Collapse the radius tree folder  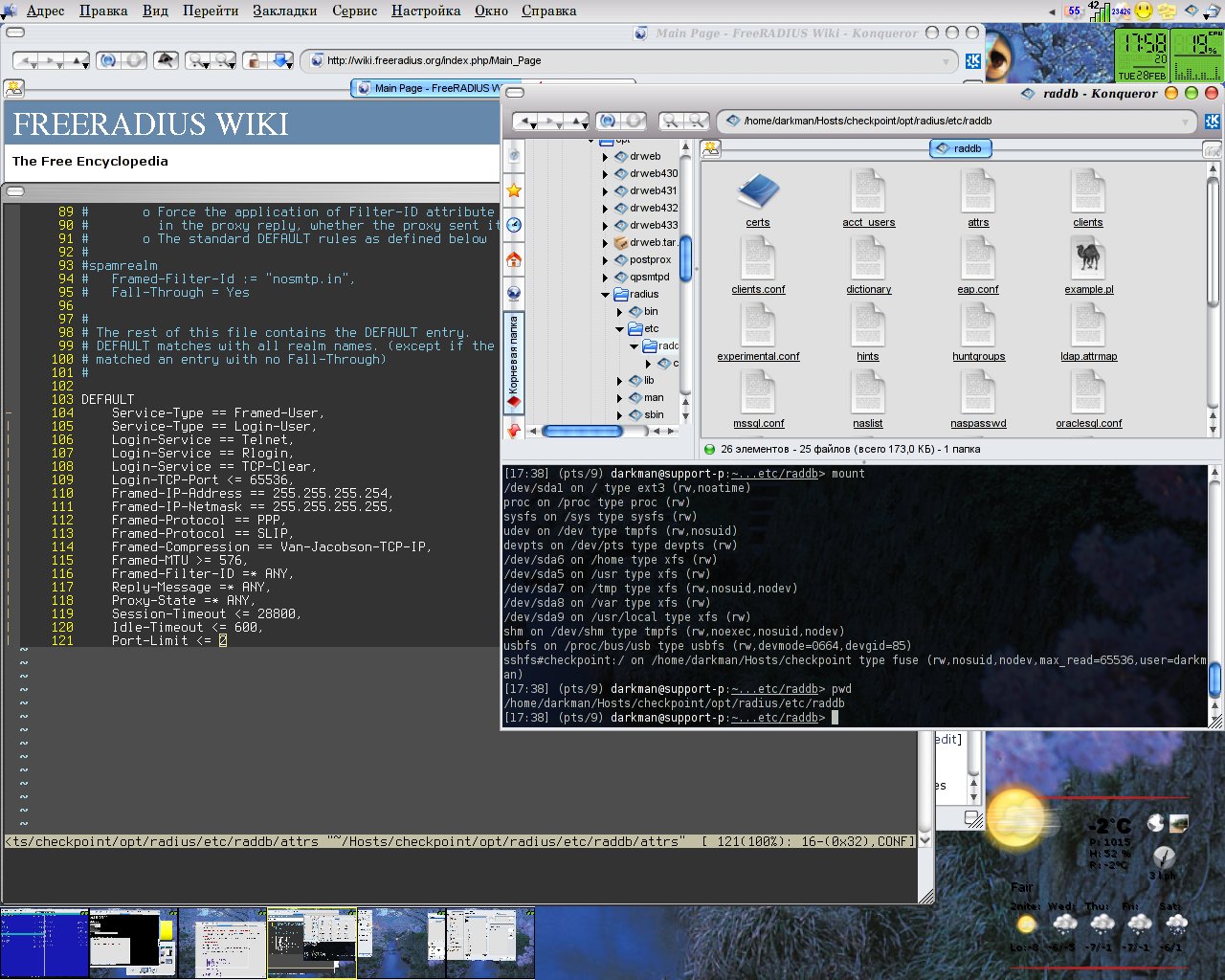[x=605, y=294]
